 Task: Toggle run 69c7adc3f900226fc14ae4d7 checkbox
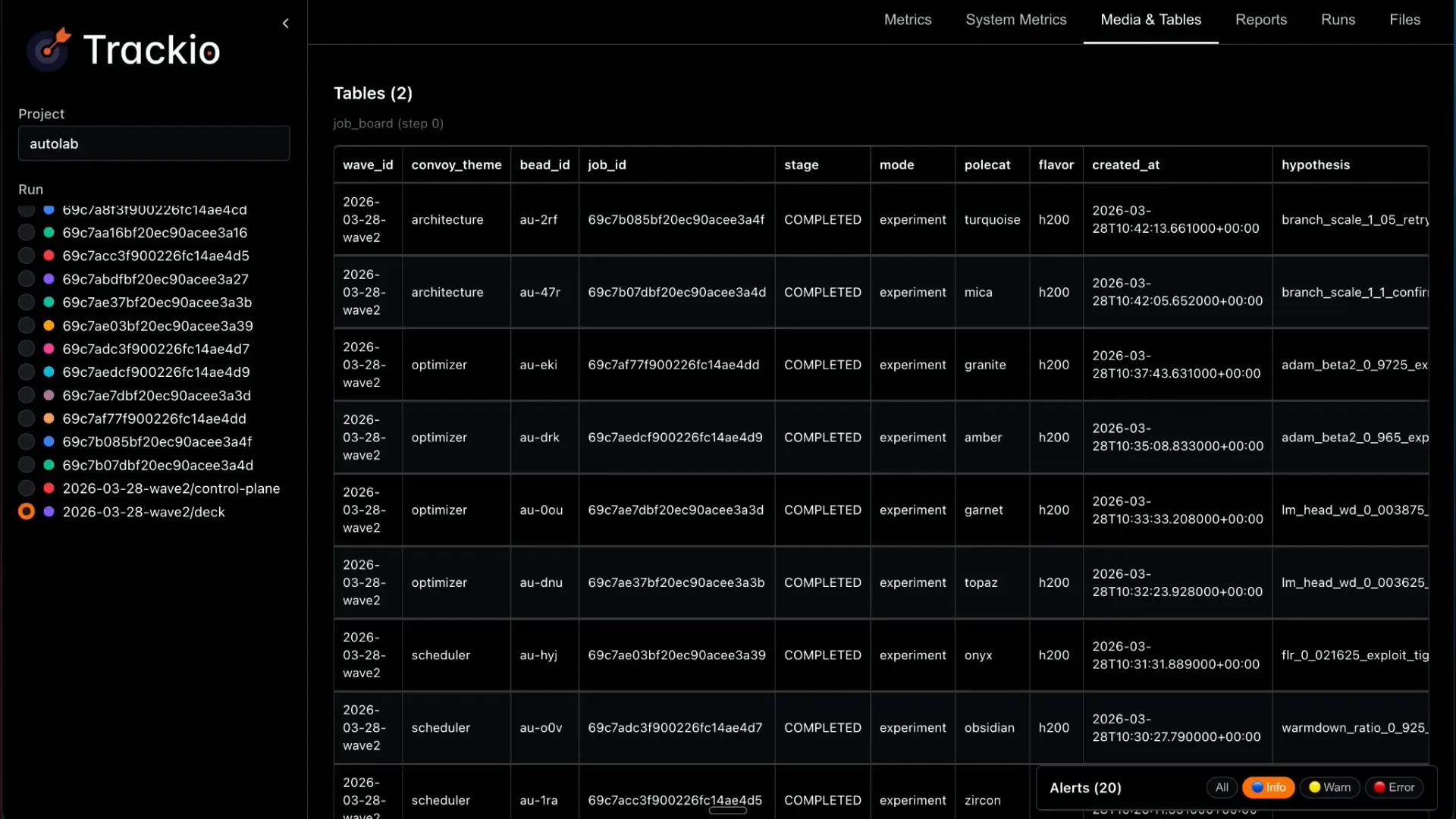[x=27, y=349]
